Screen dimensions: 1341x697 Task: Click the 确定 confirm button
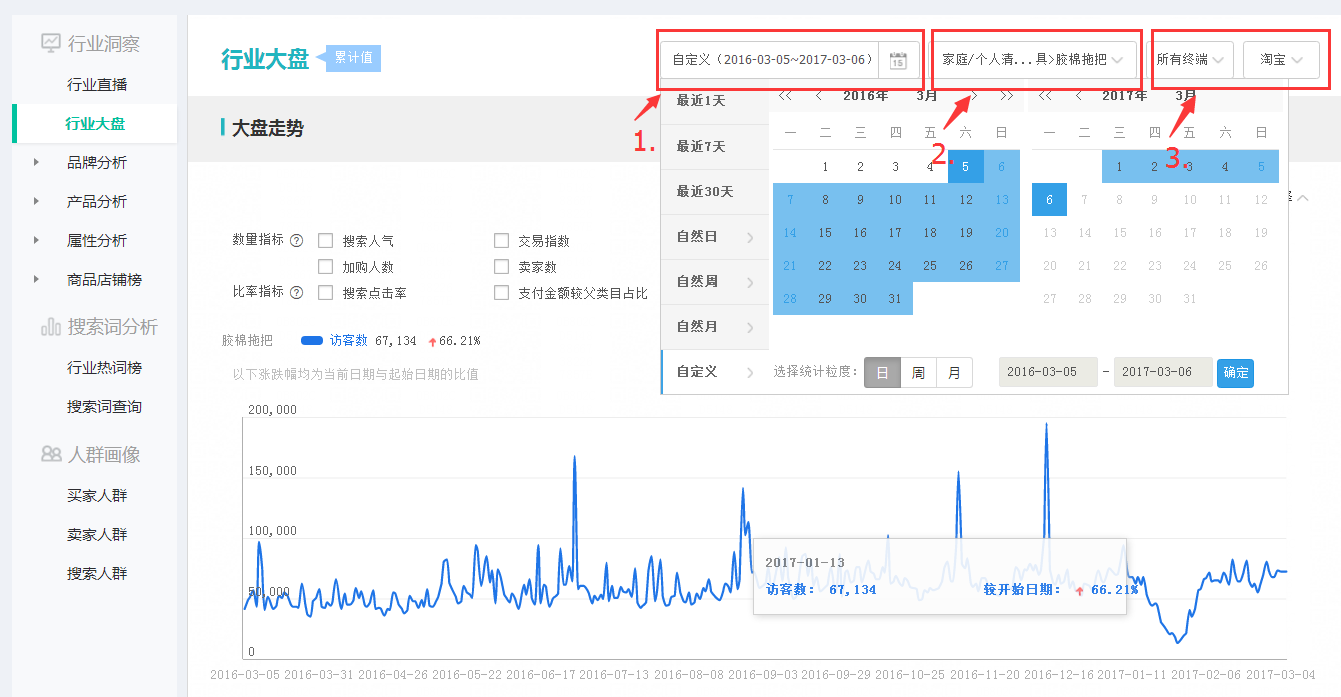(x=1235, y=373)
